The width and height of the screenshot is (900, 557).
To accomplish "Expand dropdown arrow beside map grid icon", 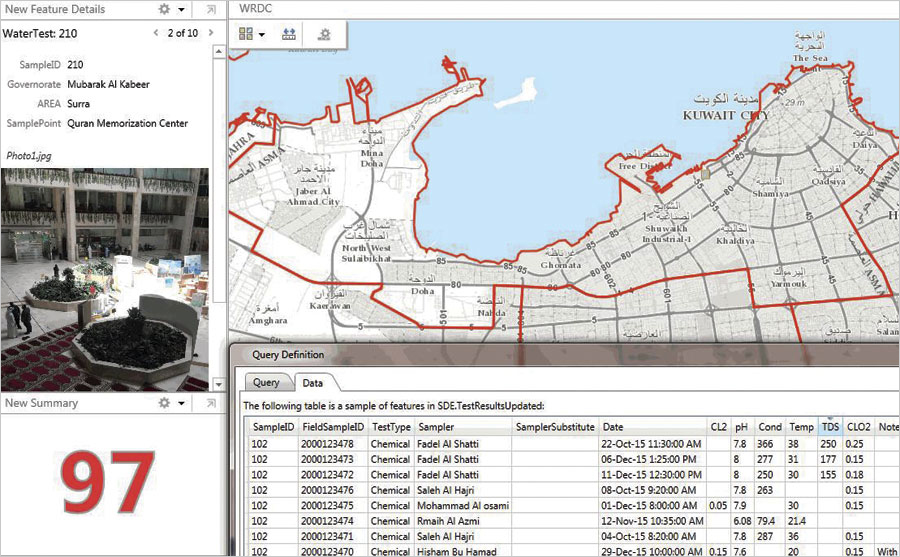I will click(262, 34).
